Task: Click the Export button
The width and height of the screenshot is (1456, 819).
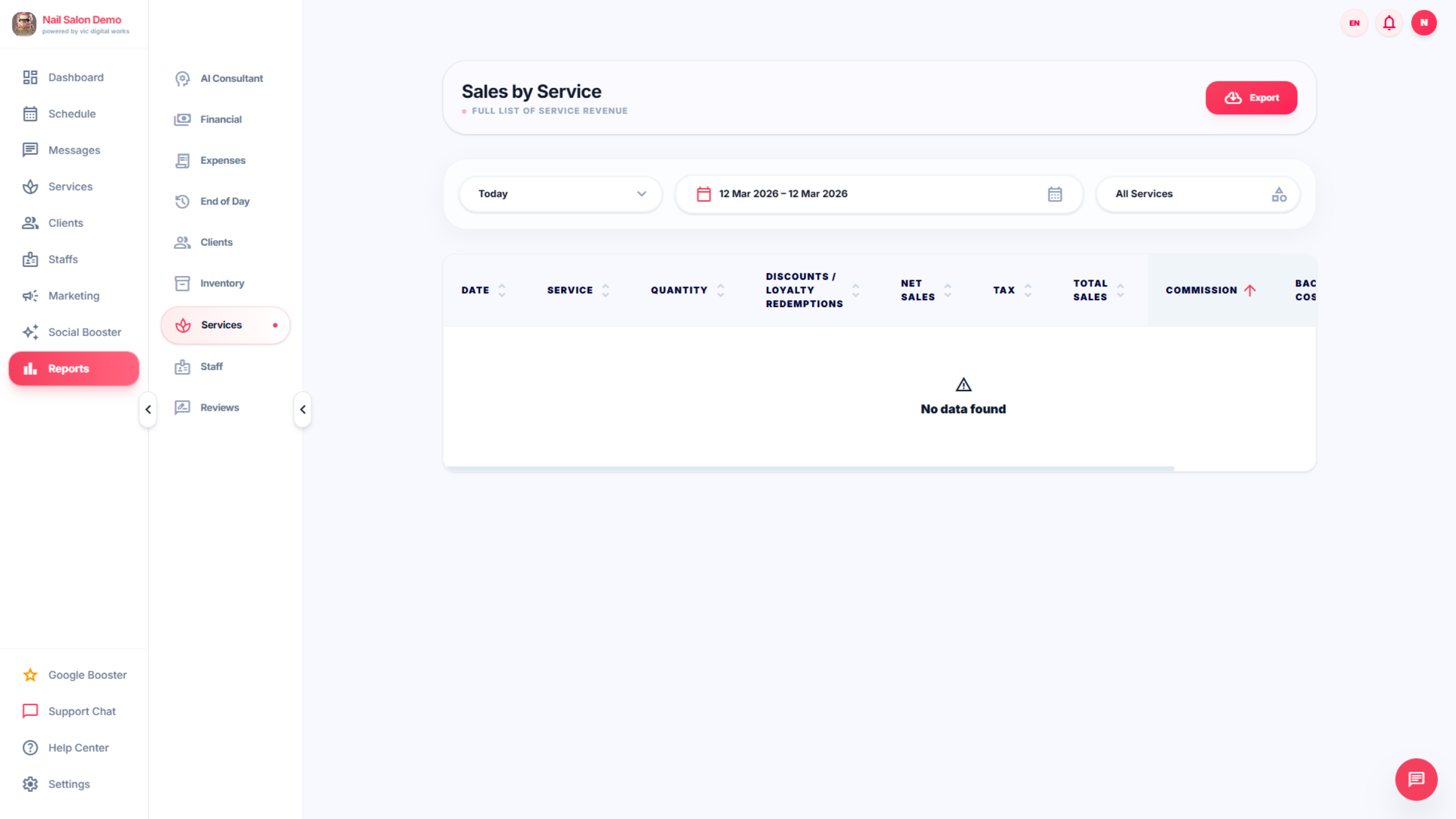Action: (x=1251, y=98)
